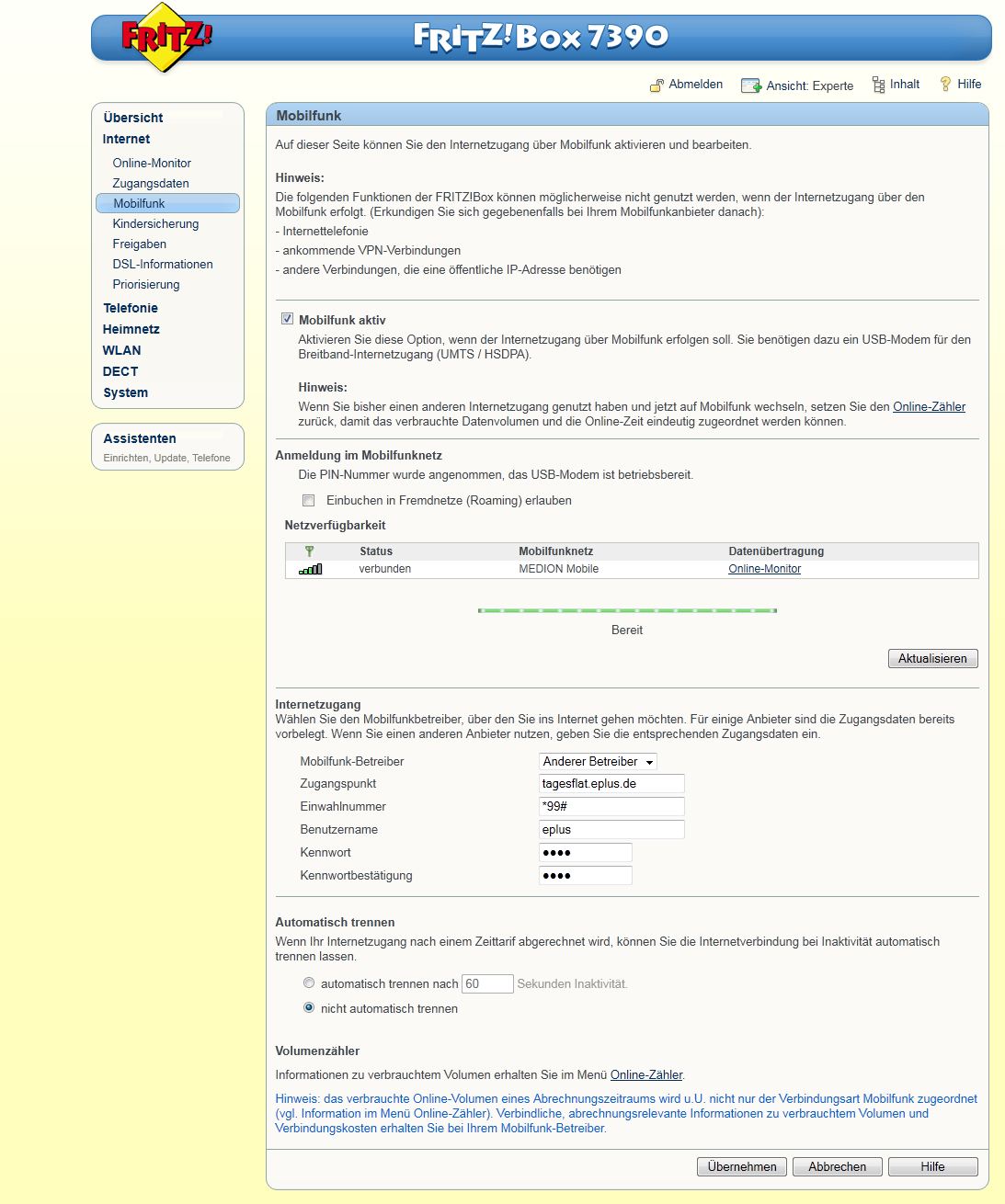Focus the Einwahlnummer input field
The height and width of the screenshot is (1204, 1005).
click(611, 806)
